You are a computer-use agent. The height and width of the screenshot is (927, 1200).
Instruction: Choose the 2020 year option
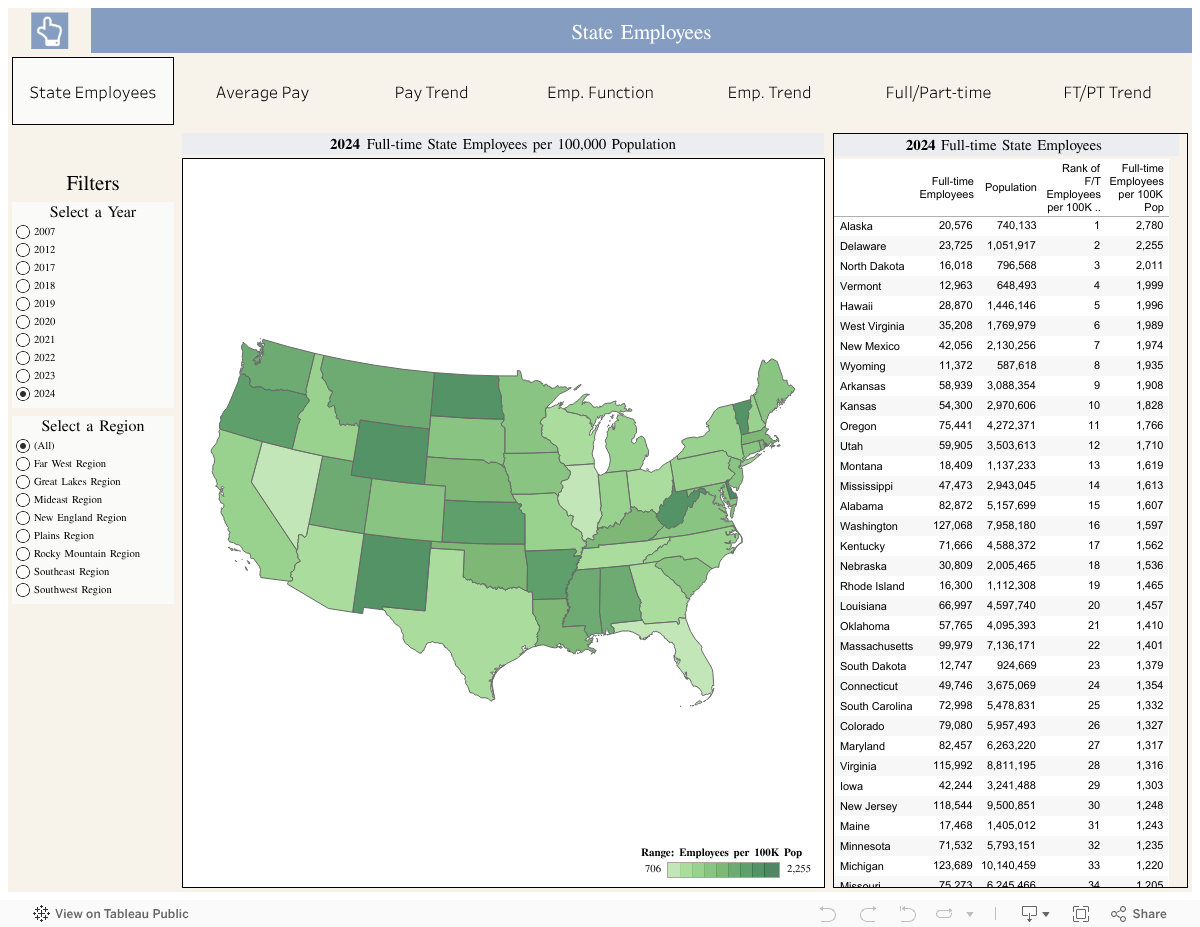(23, 322)
